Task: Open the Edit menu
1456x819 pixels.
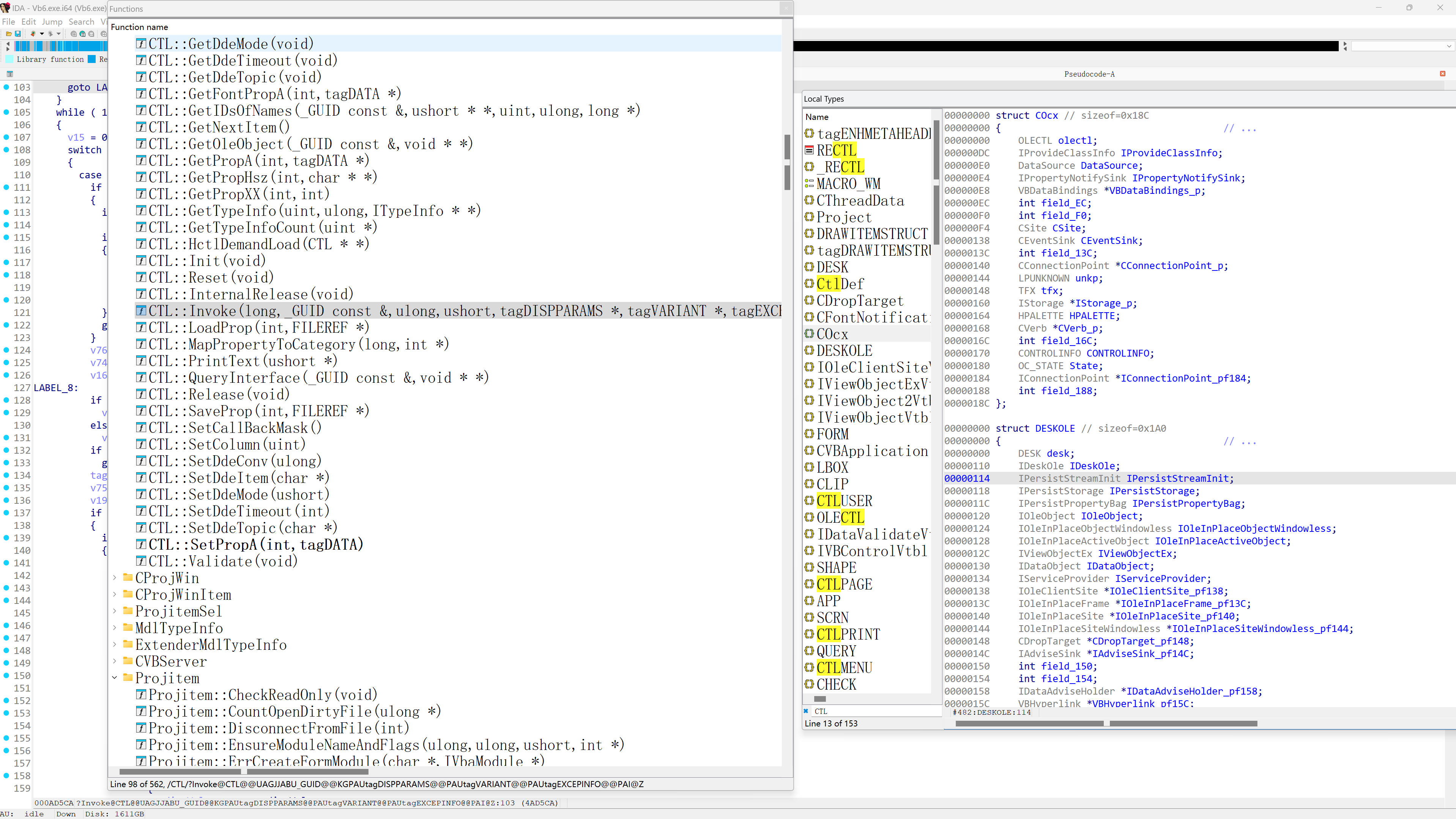Action: point(28,22)
